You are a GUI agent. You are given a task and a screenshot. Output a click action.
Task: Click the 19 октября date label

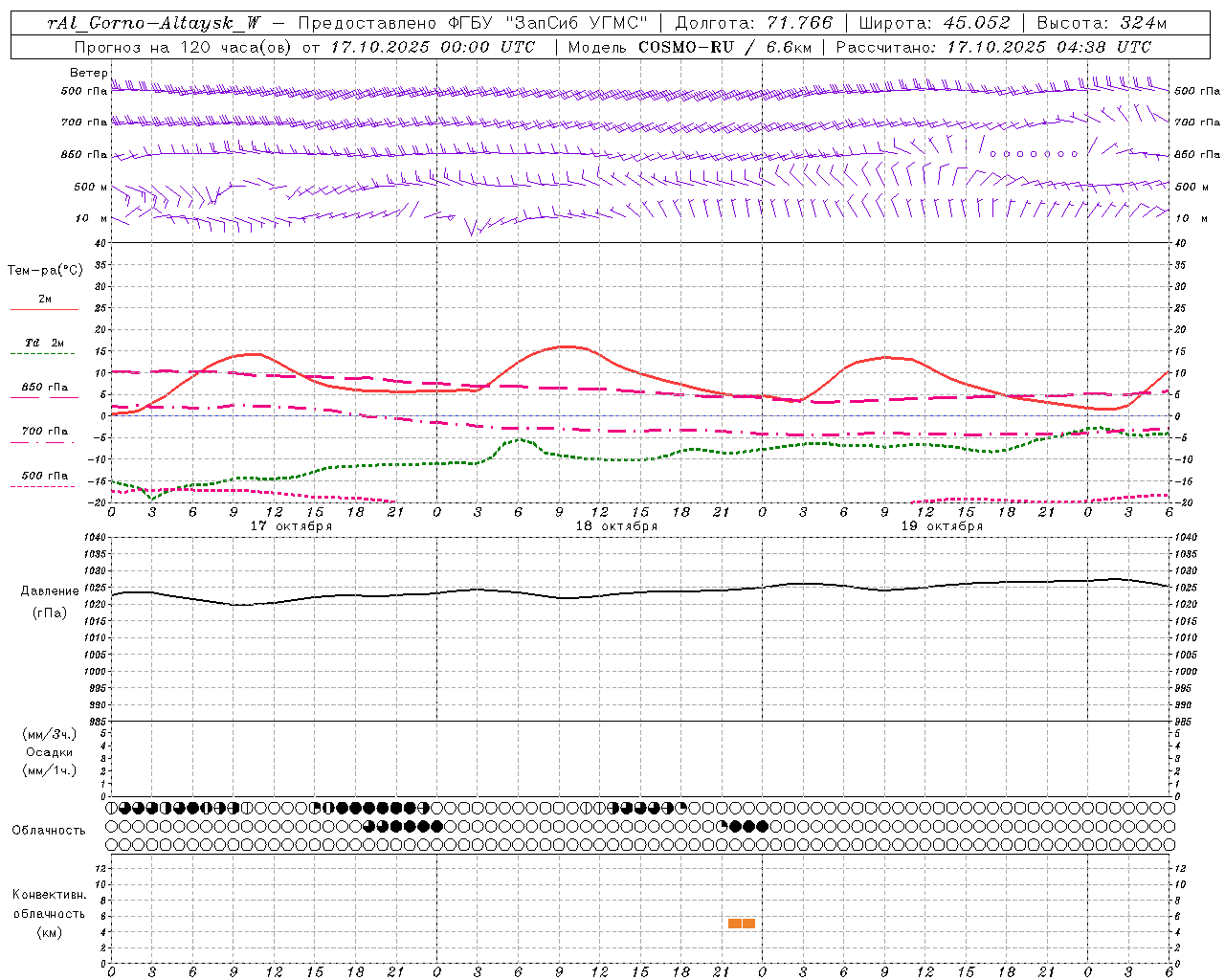click(942, 525)
